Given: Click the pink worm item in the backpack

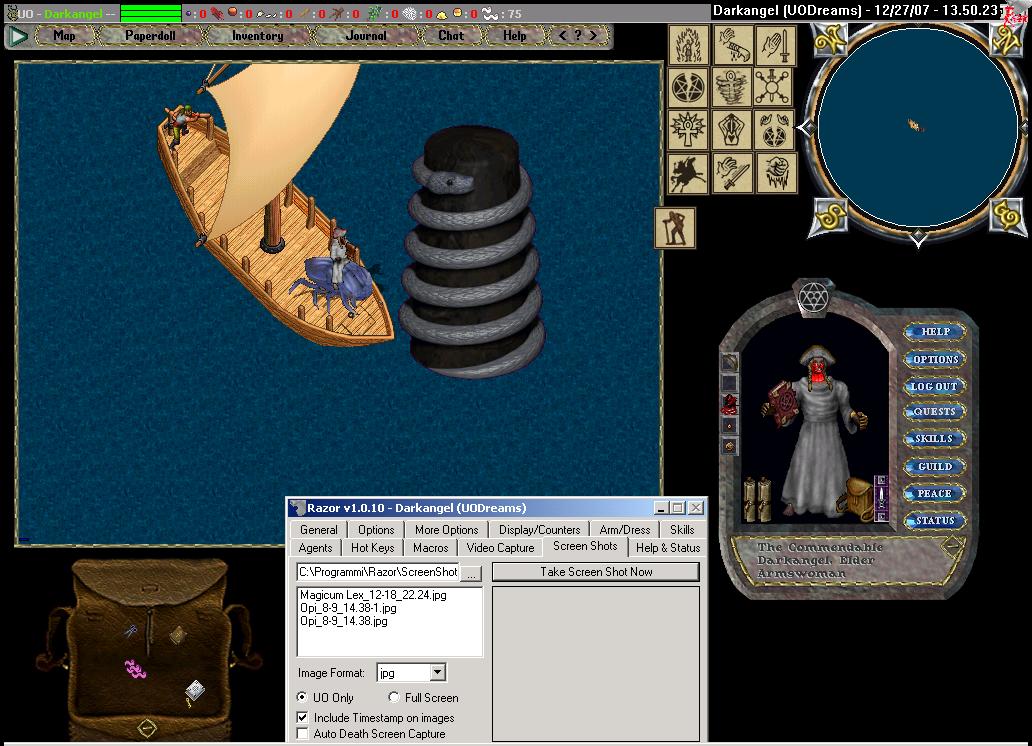Looking at the screenshot, I should 135,669.
